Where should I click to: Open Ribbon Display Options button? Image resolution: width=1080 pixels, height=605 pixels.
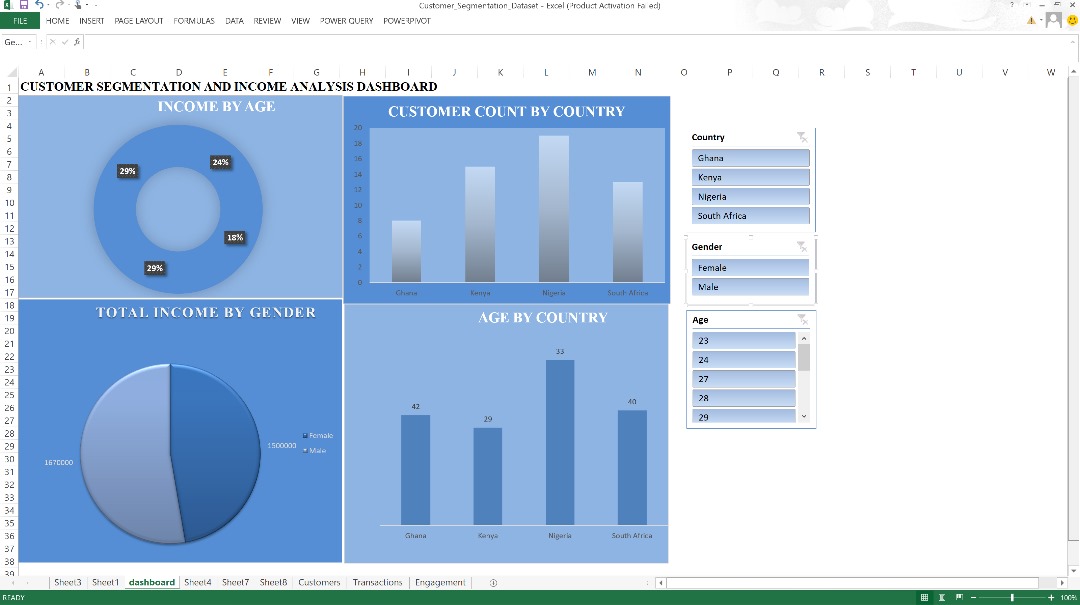1027,5
